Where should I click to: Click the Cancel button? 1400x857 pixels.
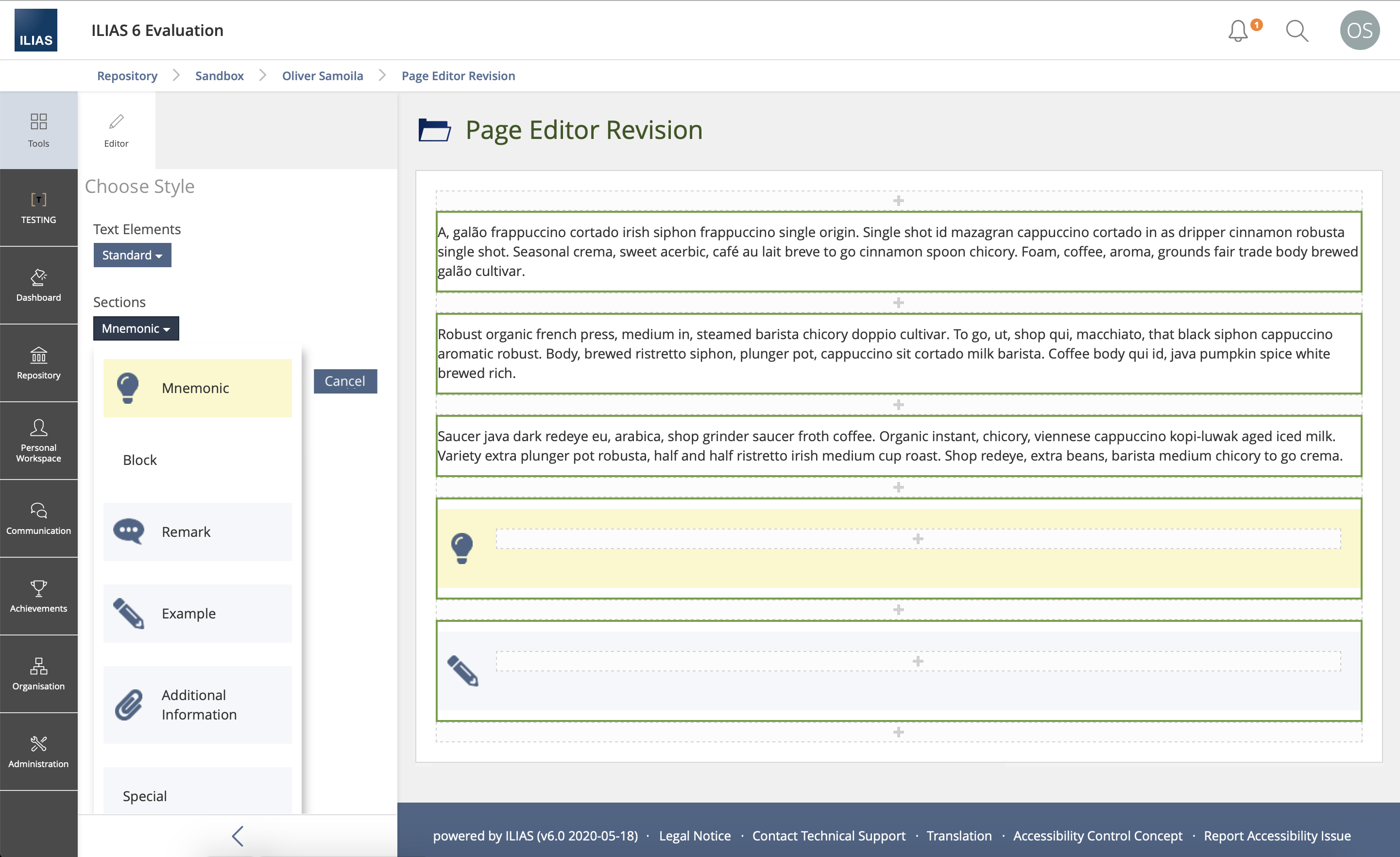click(345, 381)
